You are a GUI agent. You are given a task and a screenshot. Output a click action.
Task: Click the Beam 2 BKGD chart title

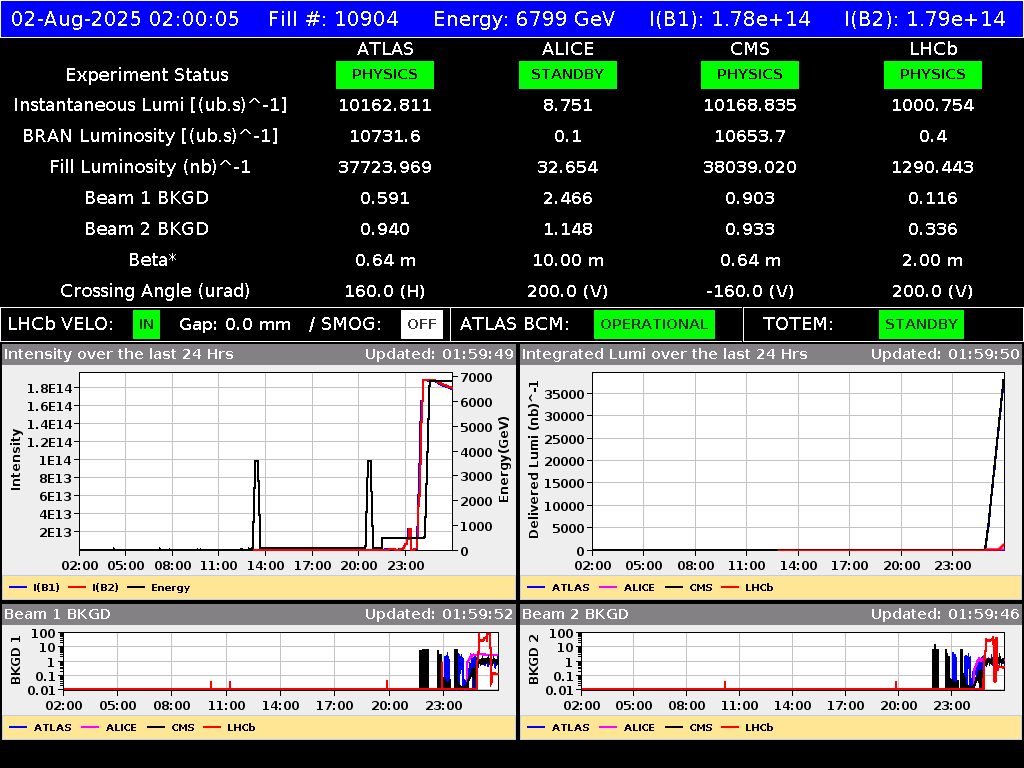click(x=575, y=614)
